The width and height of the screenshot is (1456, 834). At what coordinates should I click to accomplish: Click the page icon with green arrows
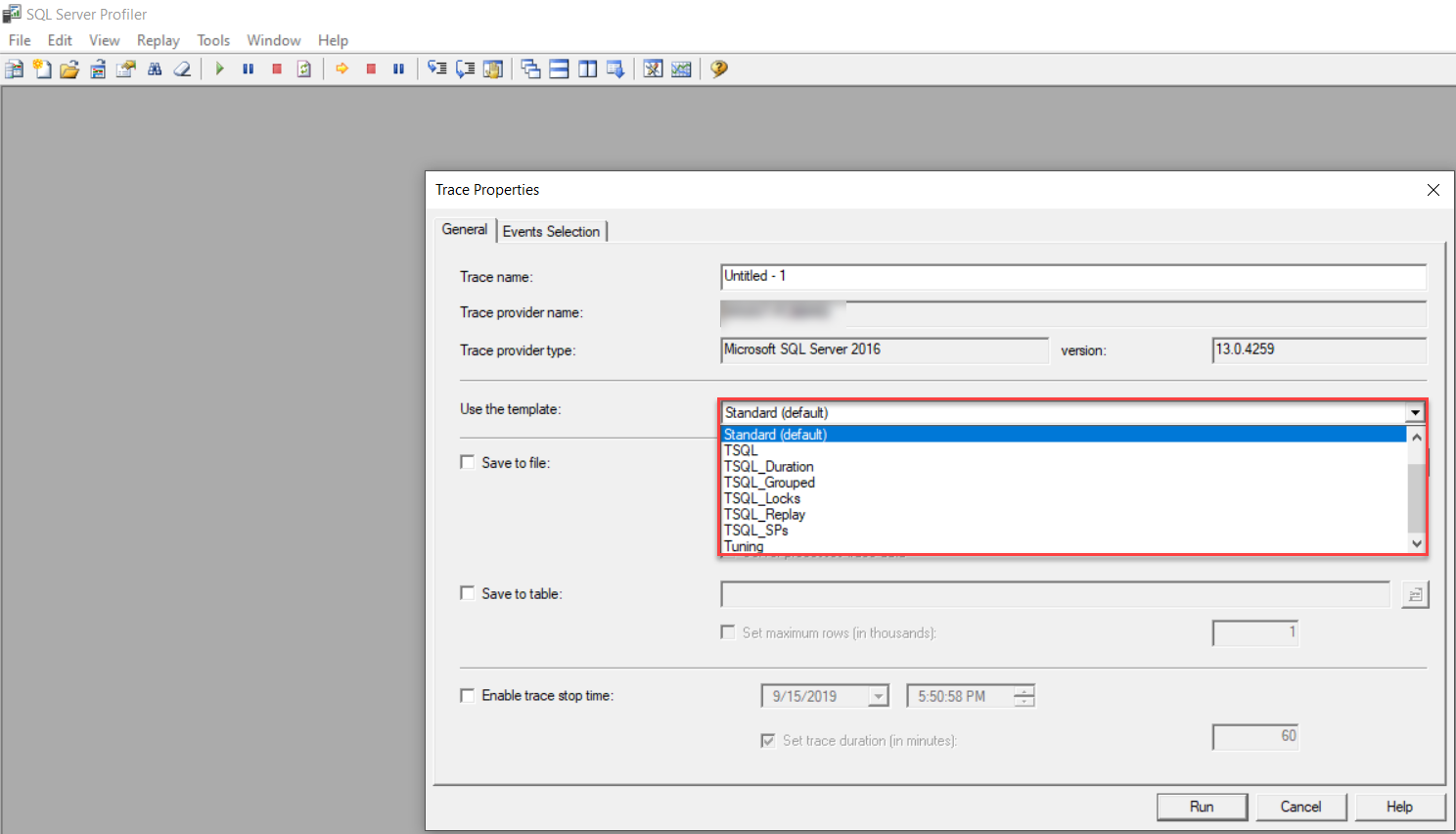coord(304,69)
